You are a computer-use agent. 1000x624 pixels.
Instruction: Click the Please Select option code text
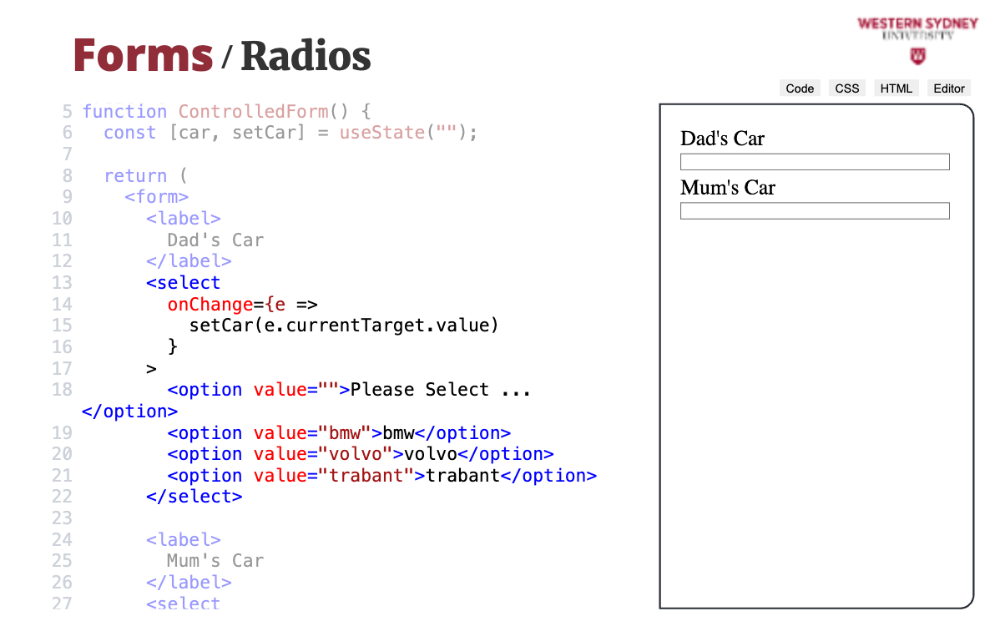click(439, 390)
